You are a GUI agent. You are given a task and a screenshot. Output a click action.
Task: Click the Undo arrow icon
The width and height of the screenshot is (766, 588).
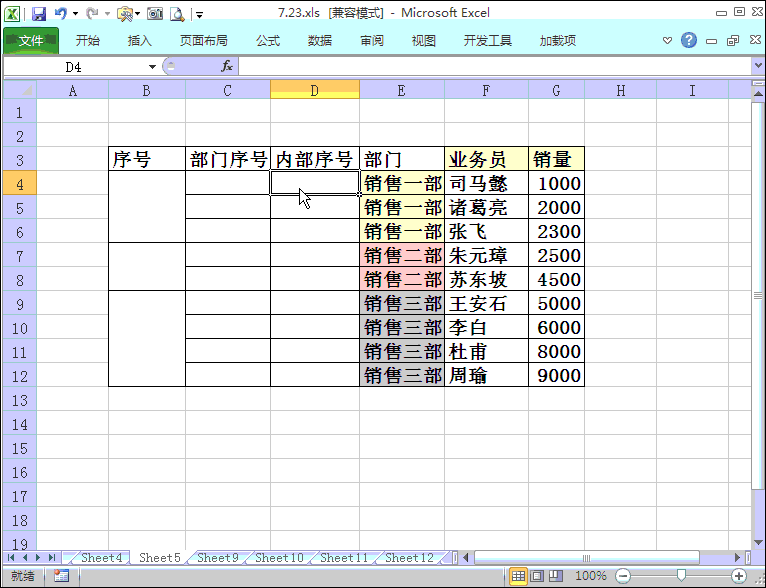(61, 14)
